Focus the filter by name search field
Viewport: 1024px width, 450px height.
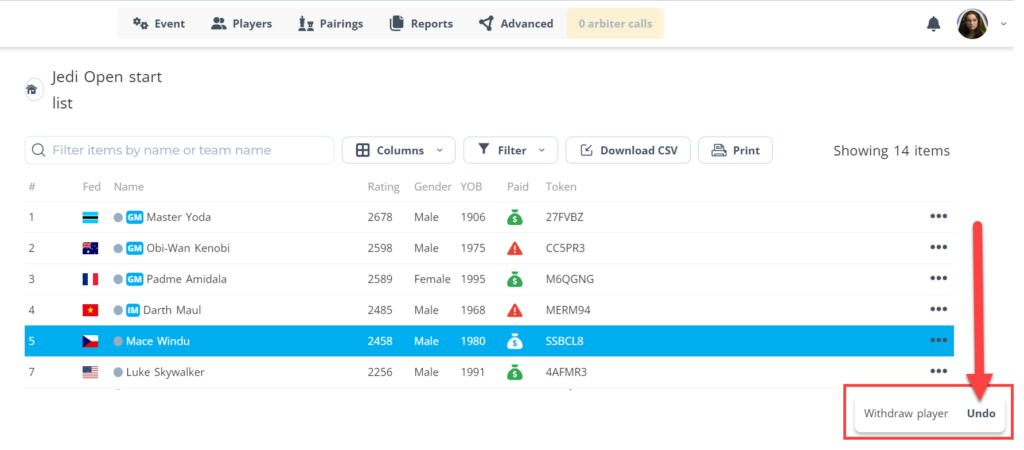[180, 150]
